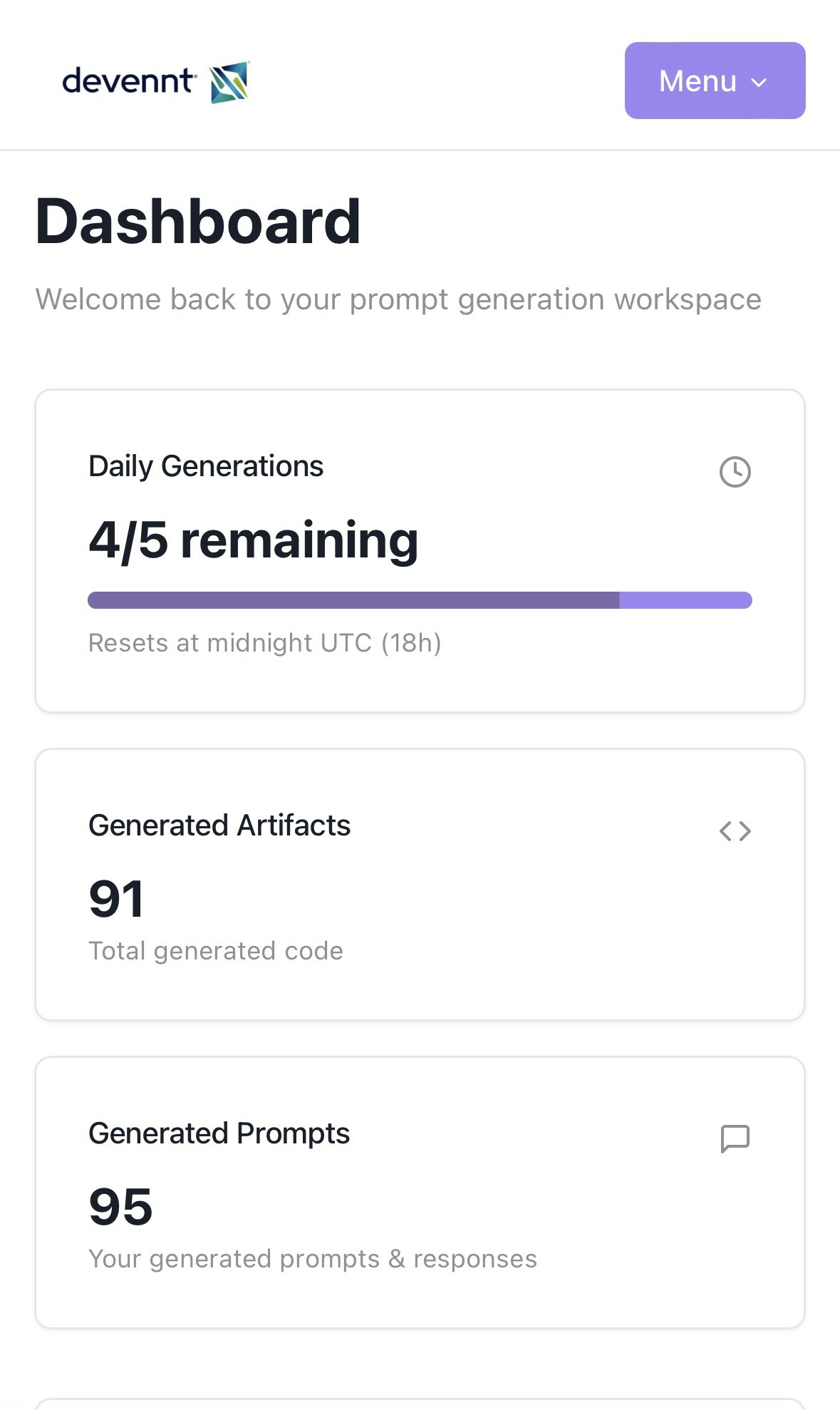Click the Welcome back subtitle text

(398, 299)
